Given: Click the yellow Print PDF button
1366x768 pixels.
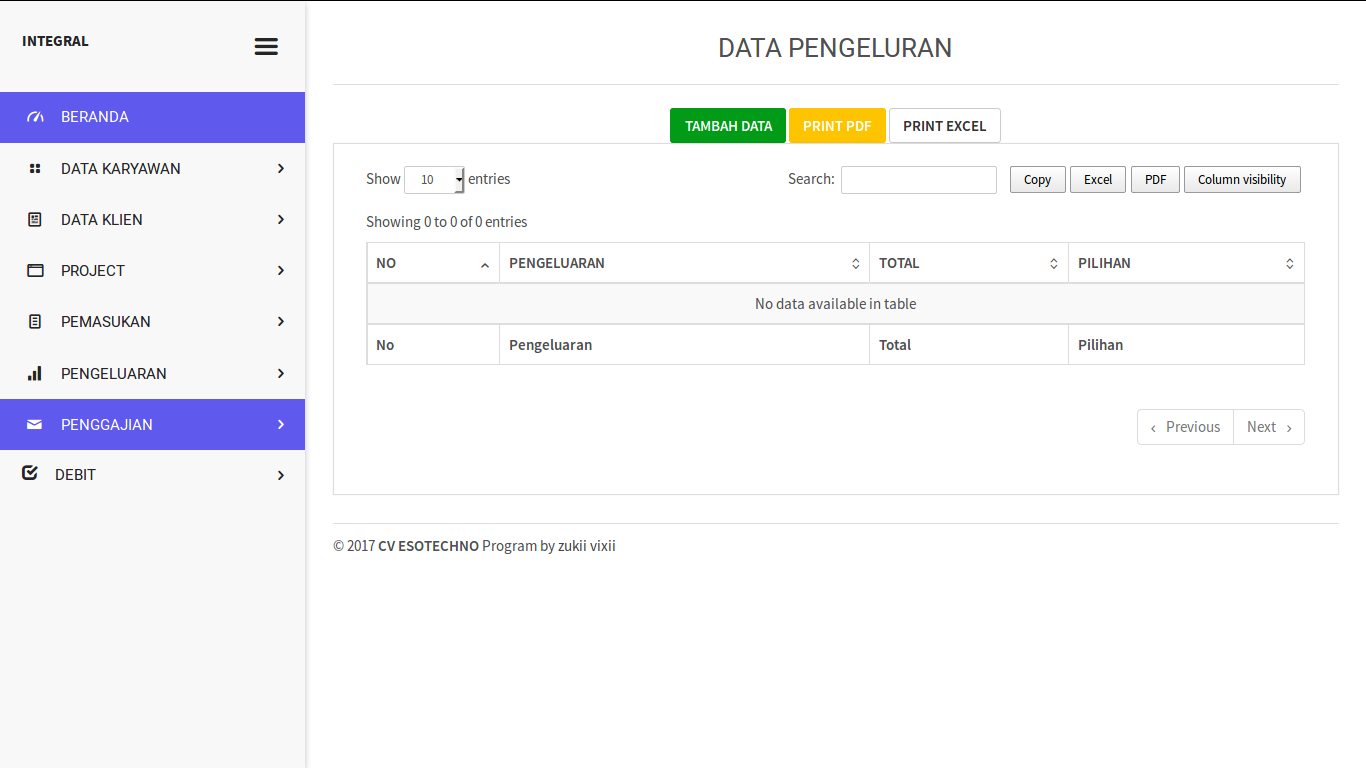Looking at the screenshot, I should 836,126.
